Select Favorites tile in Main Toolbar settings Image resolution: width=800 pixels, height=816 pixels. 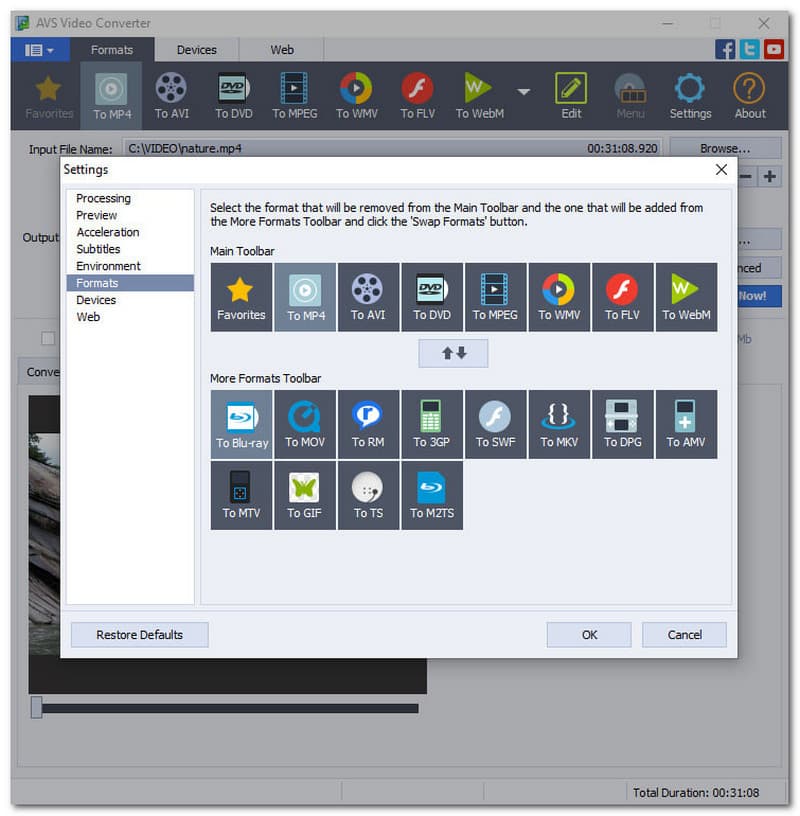[x=242, y=297]
